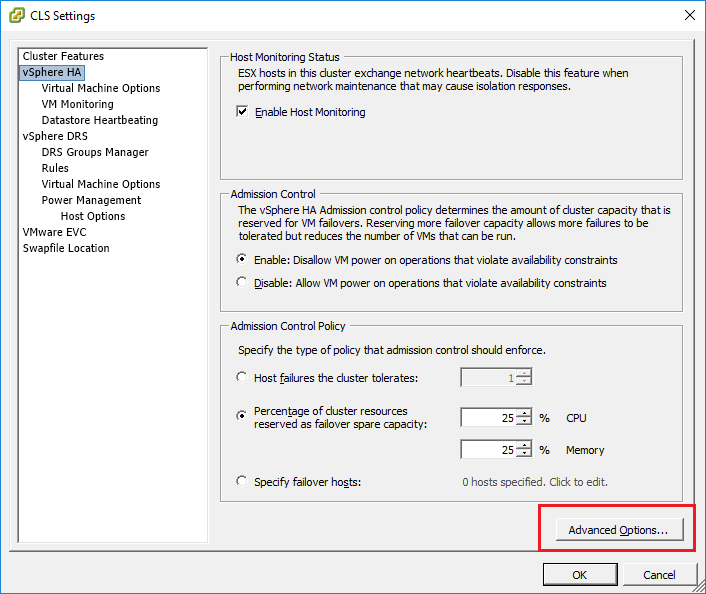This screenshot has width=706, height=594.
Task: Choose Specify failover hosts policy
Action: (x=242, y=481)
